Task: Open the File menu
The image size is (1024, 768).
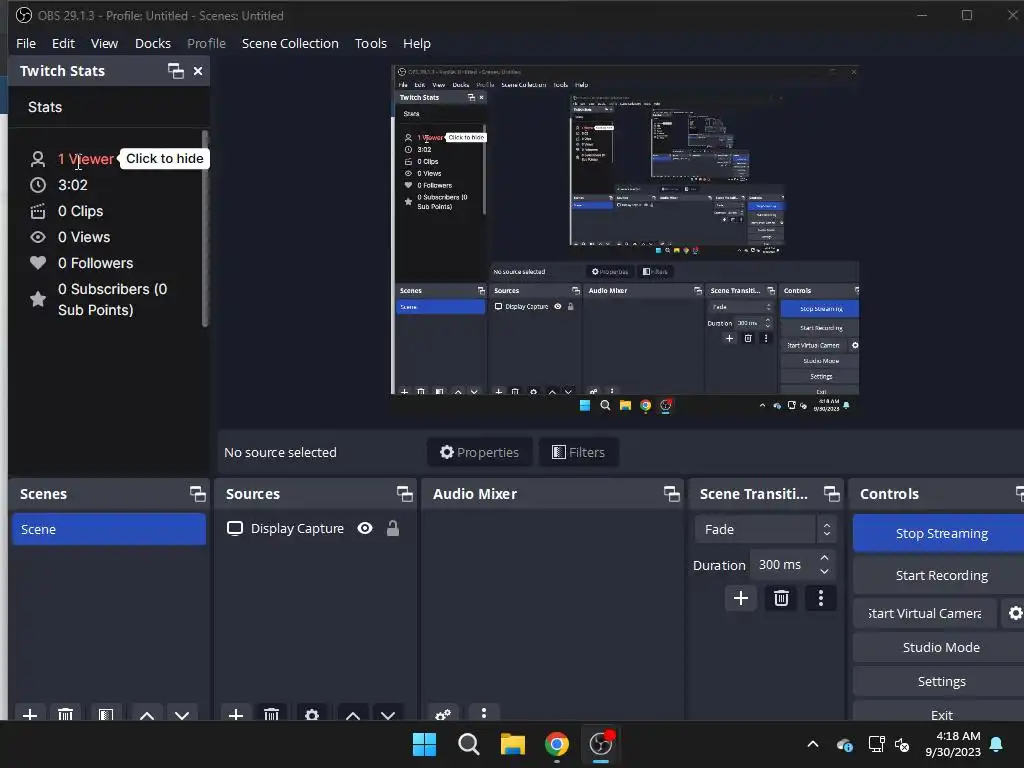Action: pyautogui.click(x=26, y=43)
